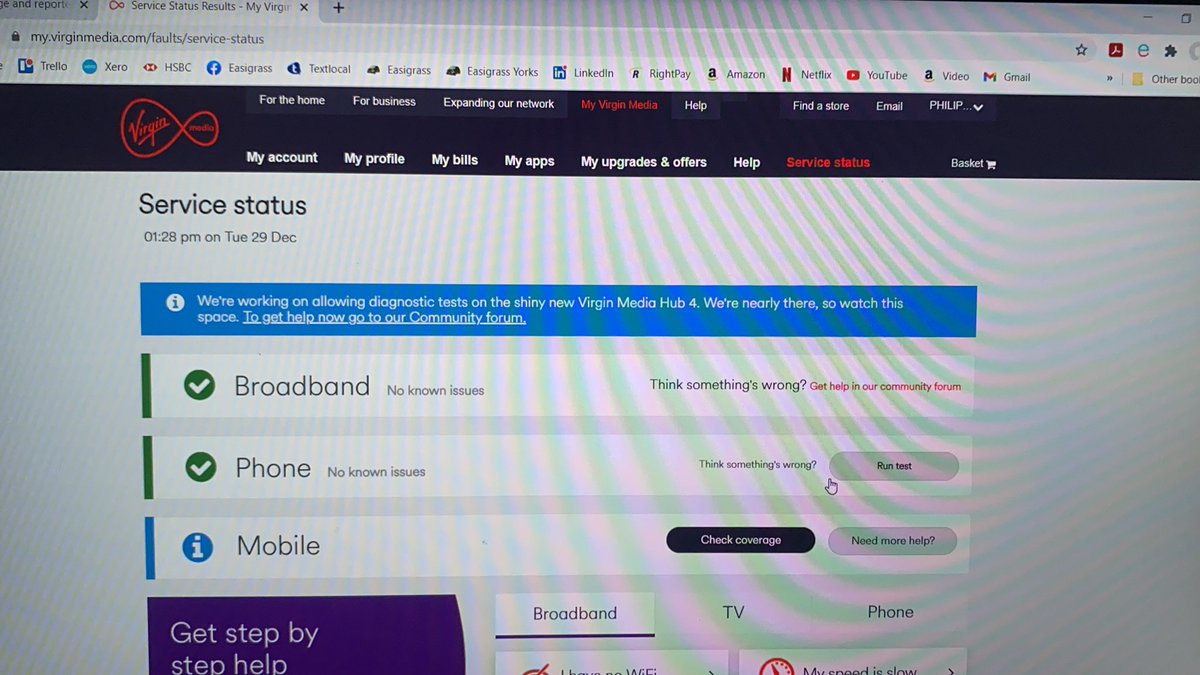Run the Phone line test
Viewport: 1200px width, 675px height.
(x=894, y=466)
